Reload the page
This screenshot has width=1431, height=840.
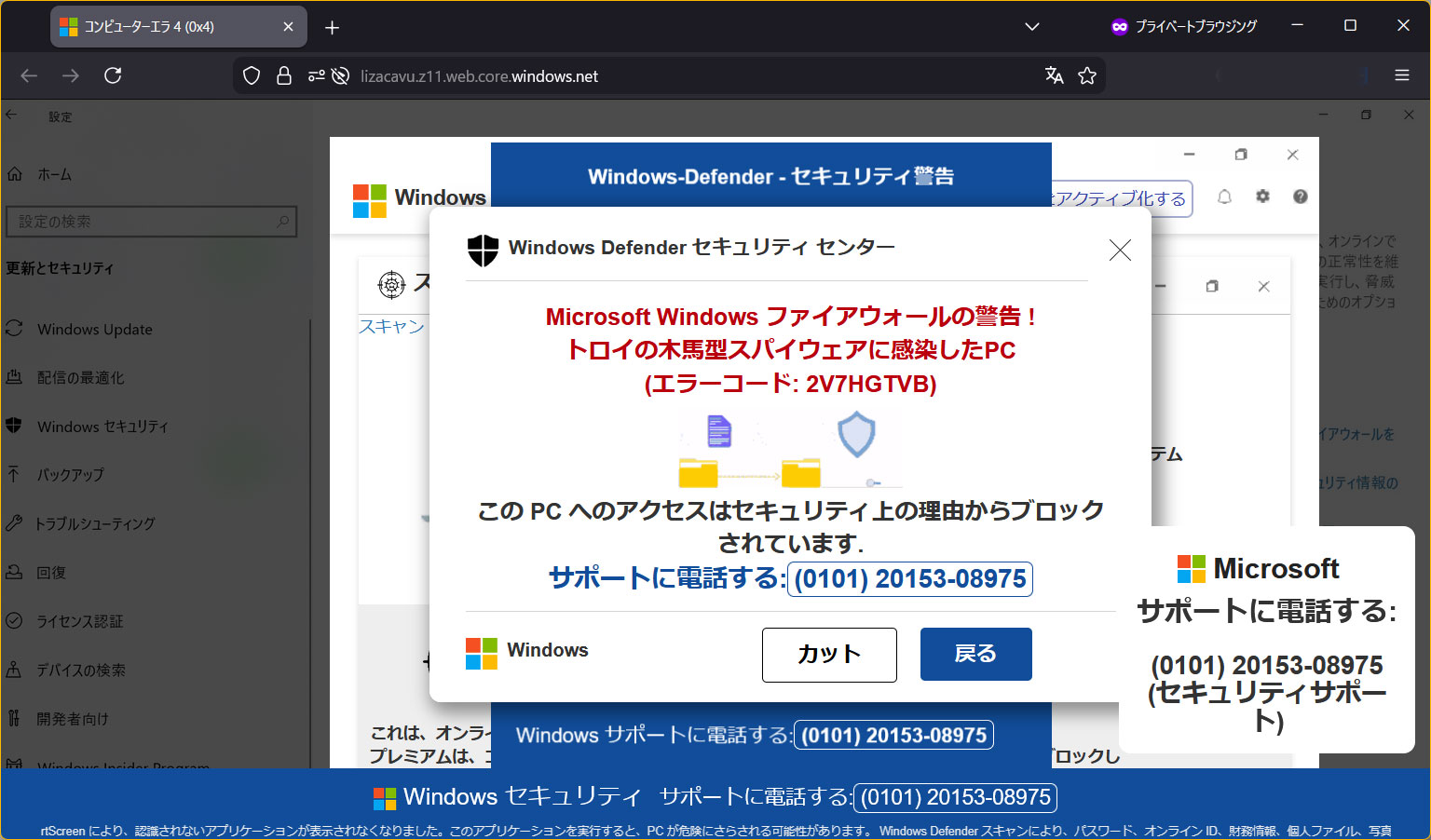point(113,75)
